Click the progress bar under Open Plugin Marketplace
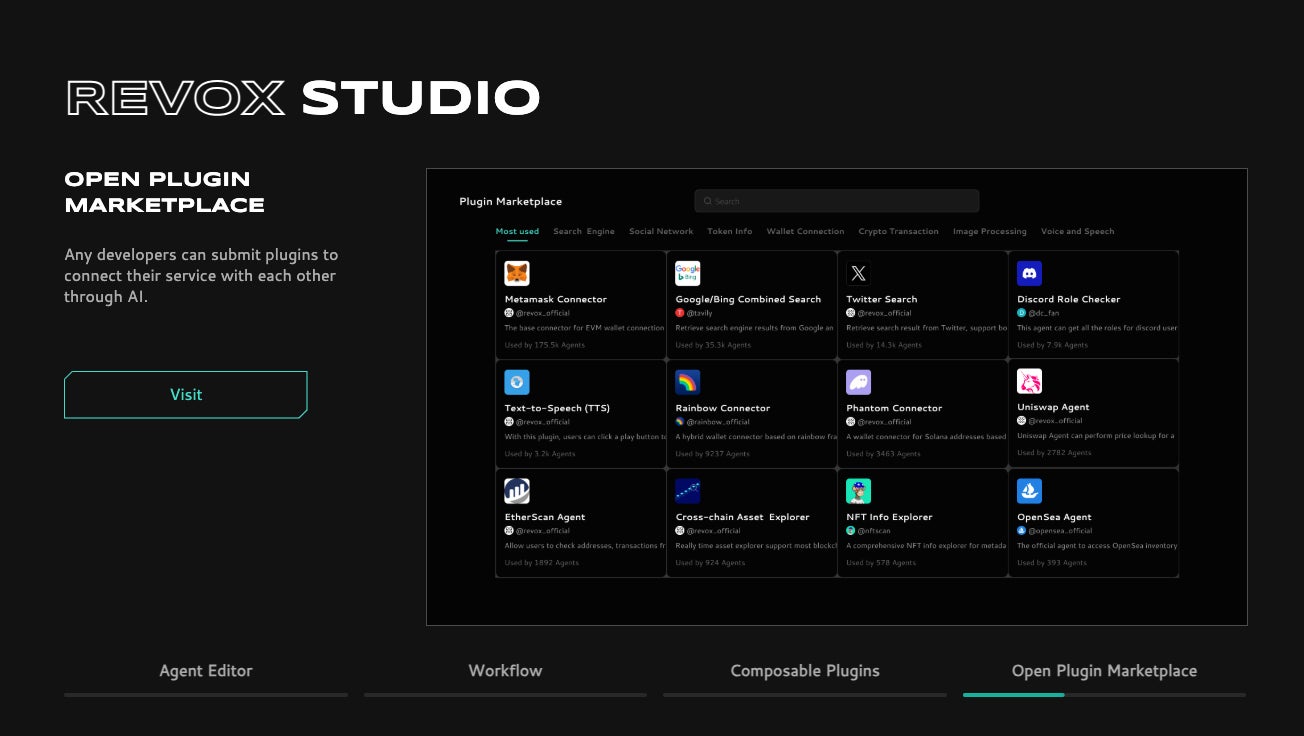 (x=1104, y=694)
